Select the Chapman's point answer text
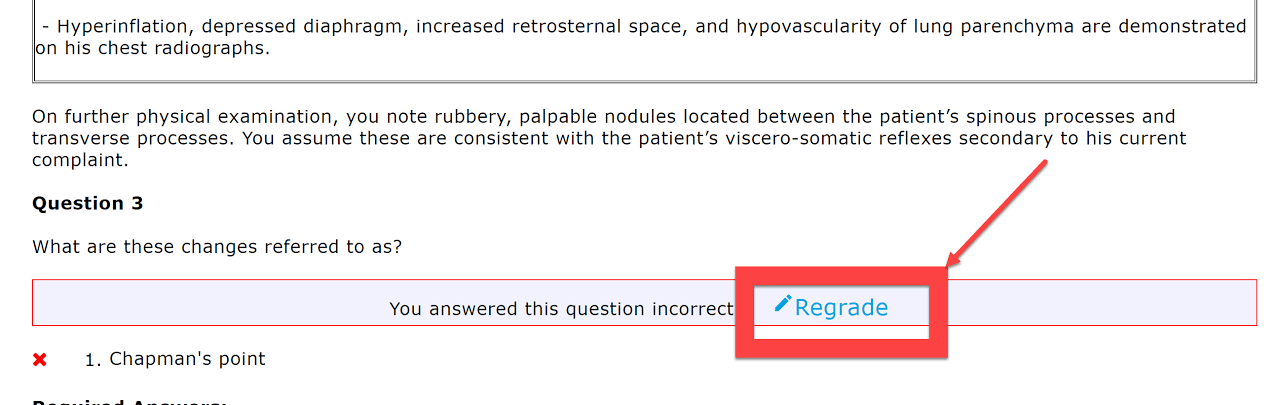Viewport: 1280px width, 405px height. pos(187,359)
